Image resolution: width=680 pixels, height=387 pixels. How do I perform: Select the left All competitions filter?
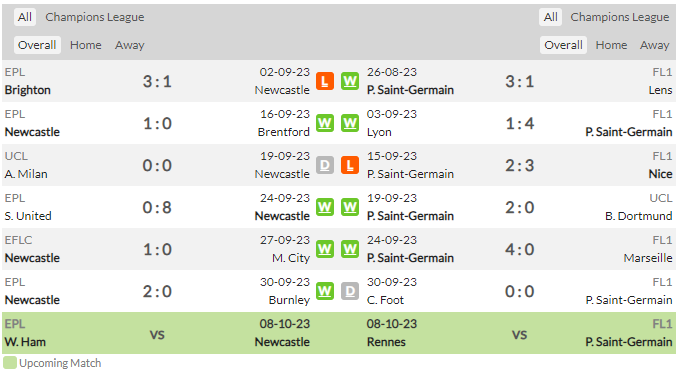[x=25, y=17]
